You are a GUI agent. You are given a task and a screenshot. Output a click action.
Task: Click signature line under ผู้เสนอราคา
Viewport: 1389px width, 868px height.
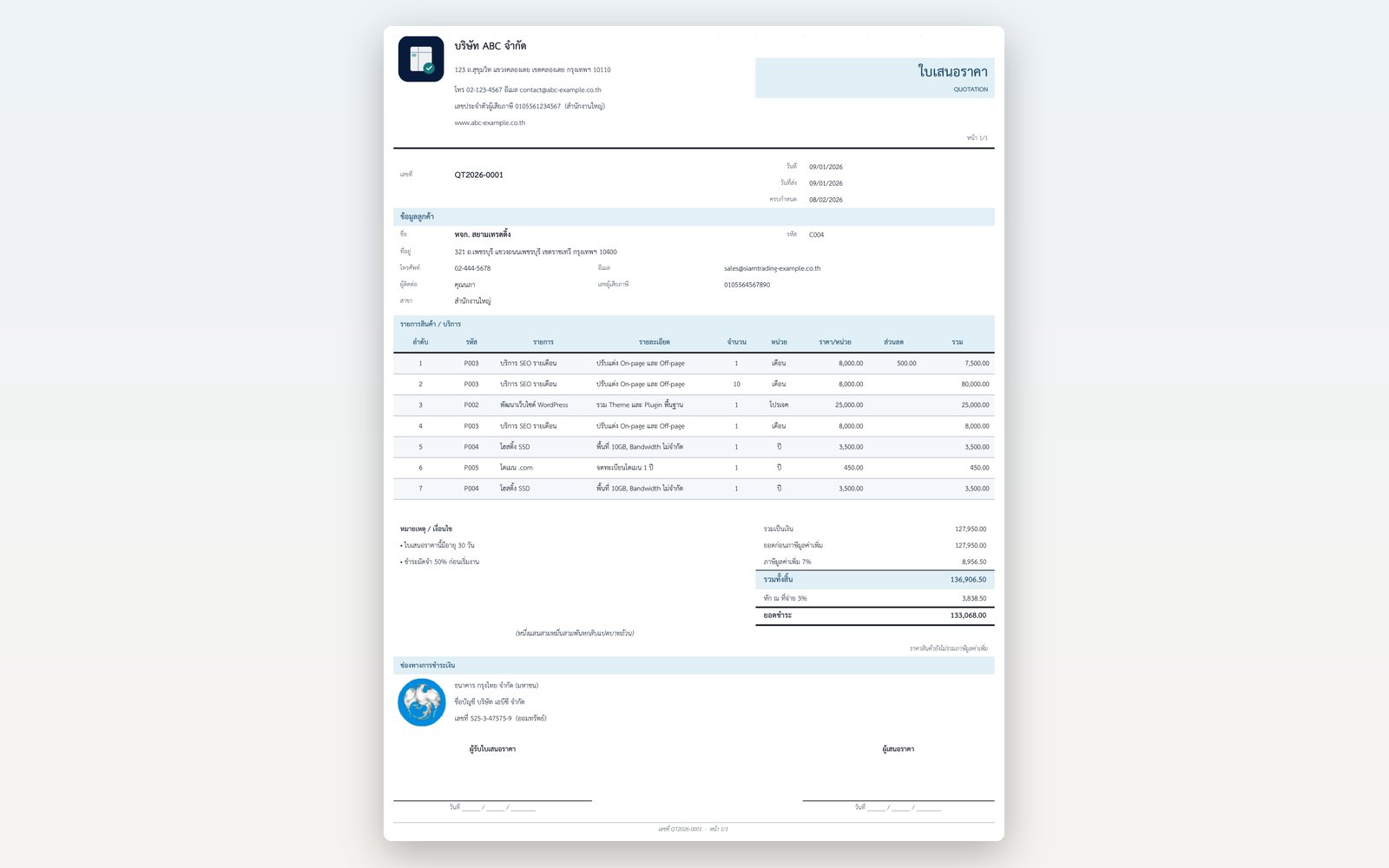tap(898, 800)
